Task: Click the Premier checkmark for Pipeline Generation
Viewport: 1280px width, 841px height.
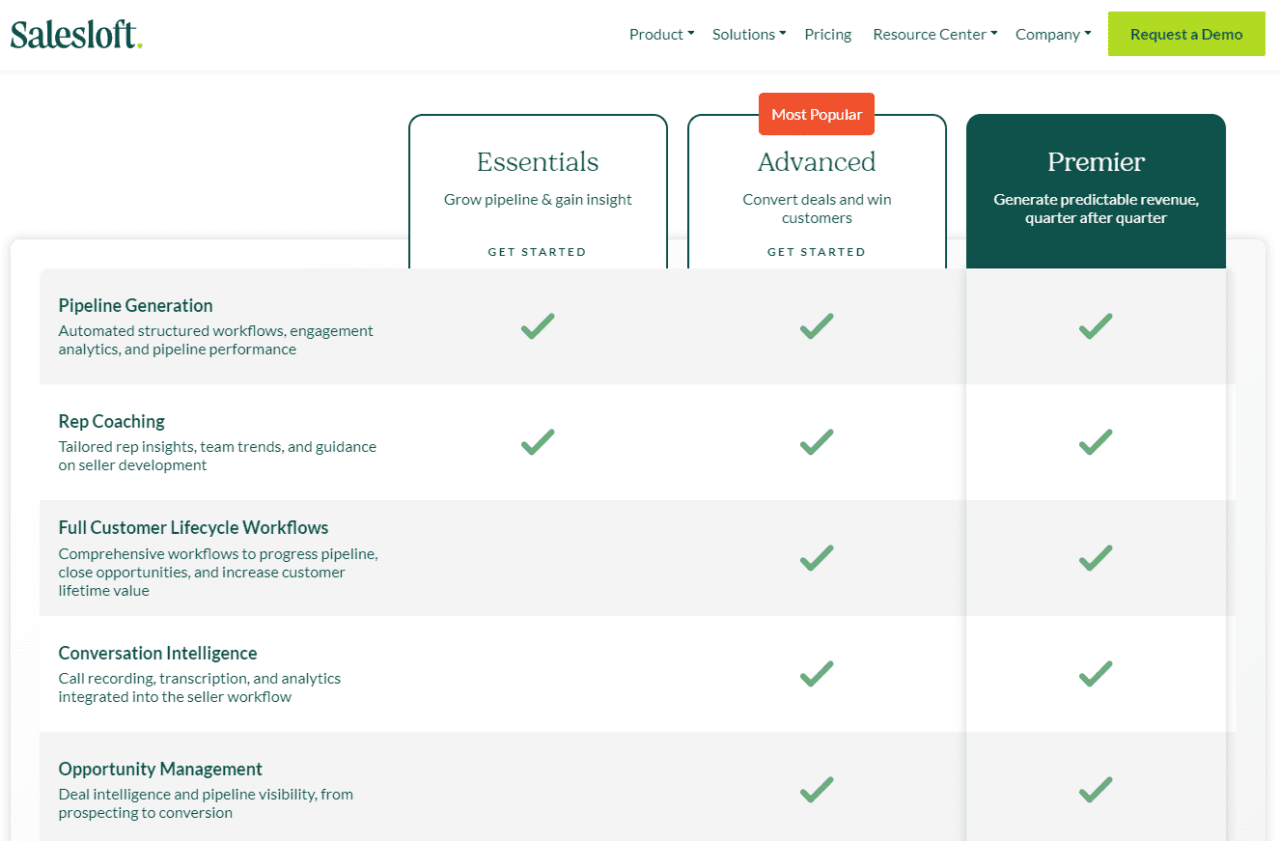Action: pyautogui.click(x=1095, y=326)
